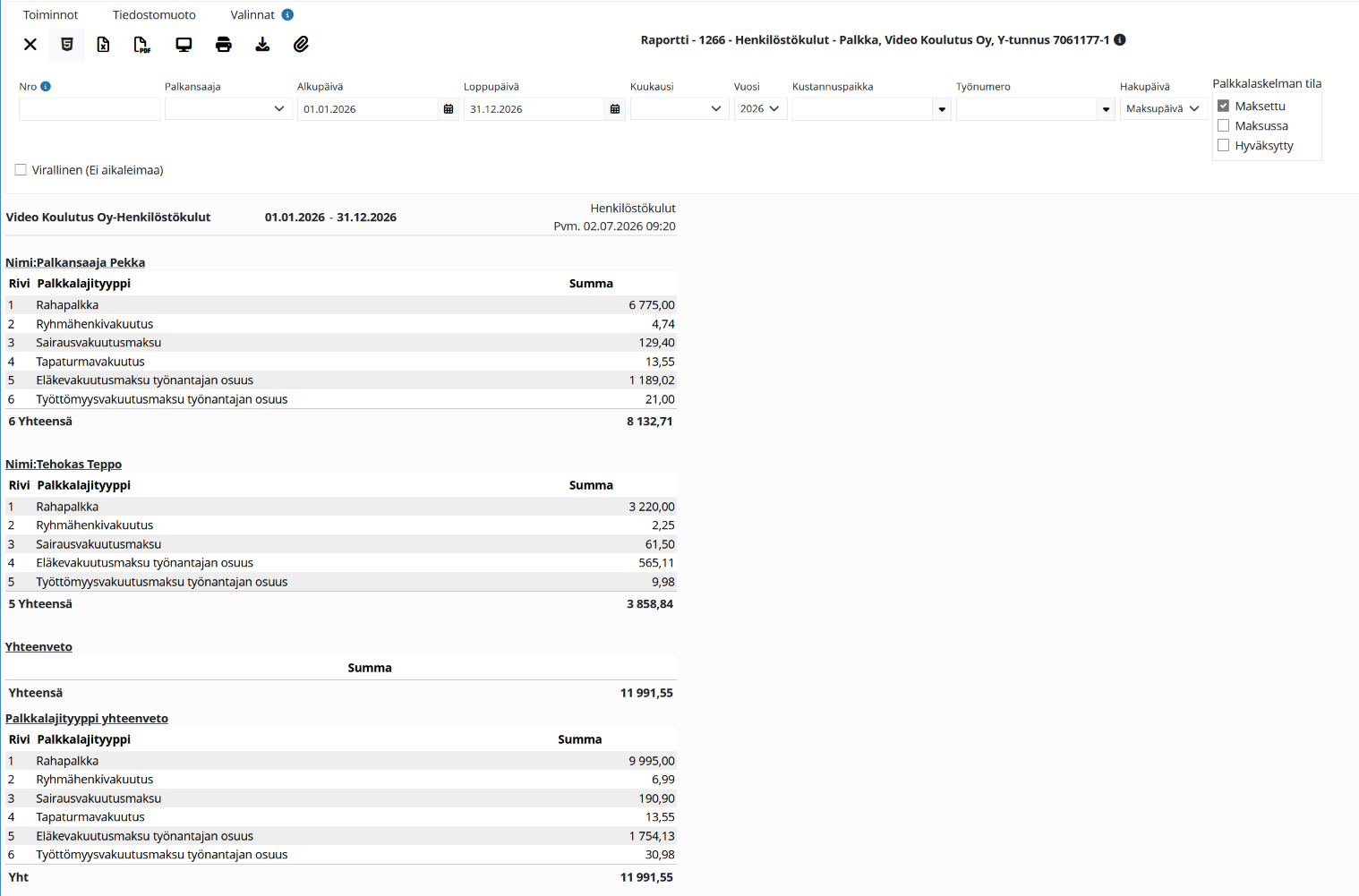Click the Nro input field
The image size is (1359, 896).
click(x=90, y=109)
